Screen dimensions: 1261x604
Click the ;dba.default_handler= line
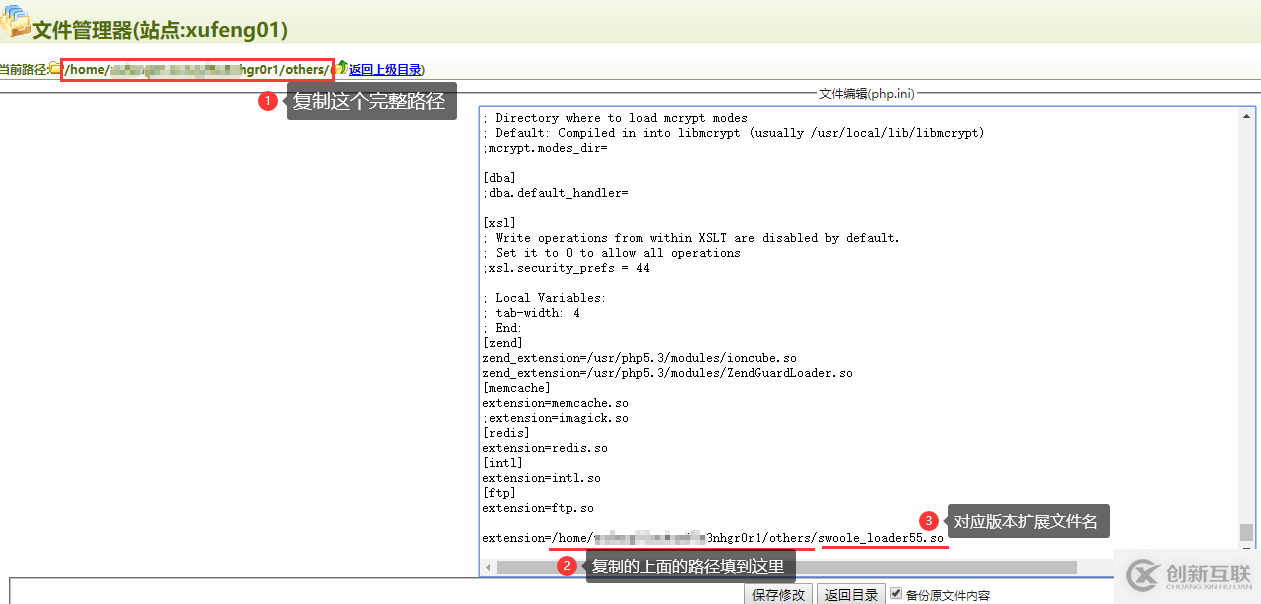click(555, 193)
